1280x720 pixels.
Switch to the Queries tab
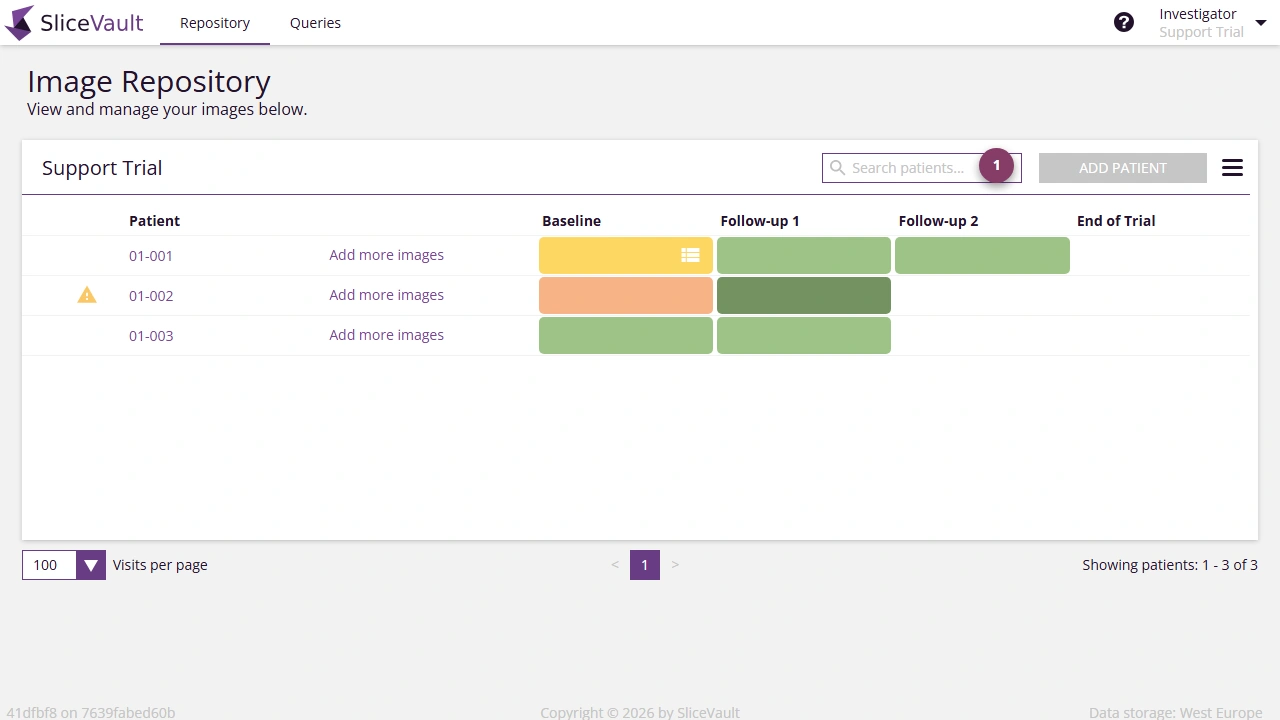click(x=315, y=22)
